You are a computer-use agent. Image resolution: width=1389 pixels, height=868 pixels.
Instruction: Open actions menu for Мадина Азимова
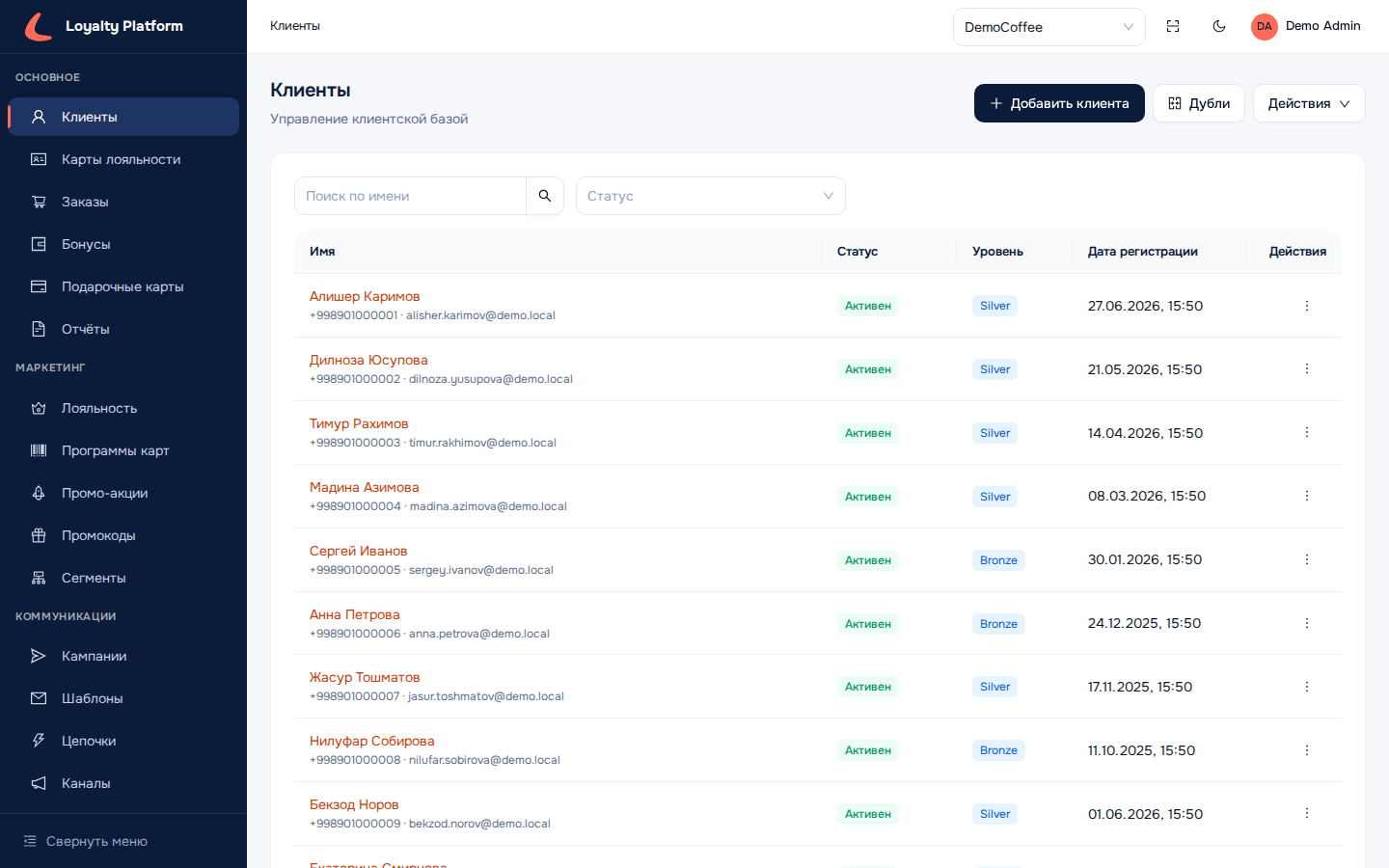pyautogui.click(x=1307, y=496)
